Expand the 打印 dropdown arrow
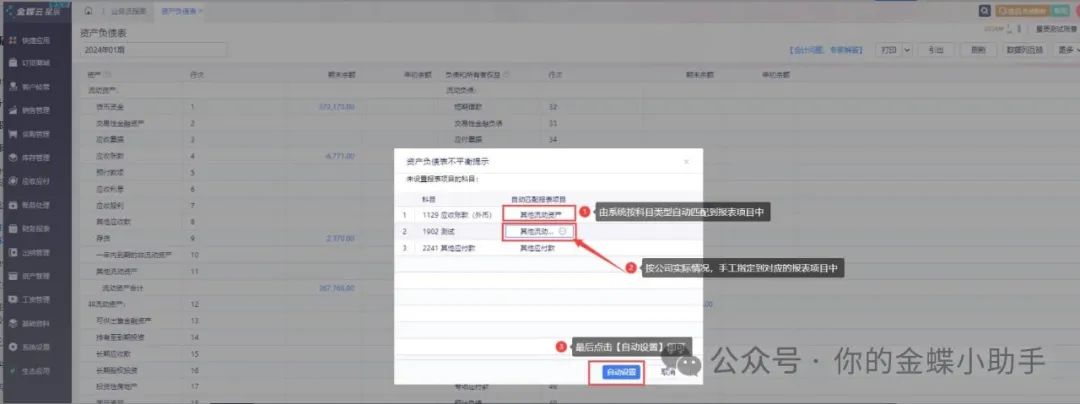The height and width of the screenshot is (404, 1080). (x=907, y=49)
